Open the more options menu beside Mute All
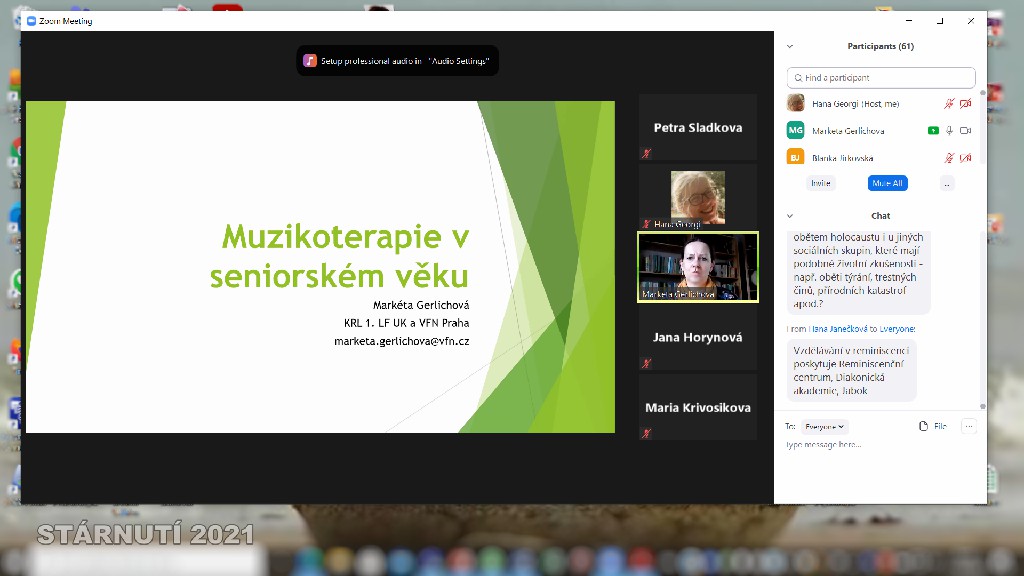This screenshot has width=1024, height=576. tap(946, 183)
